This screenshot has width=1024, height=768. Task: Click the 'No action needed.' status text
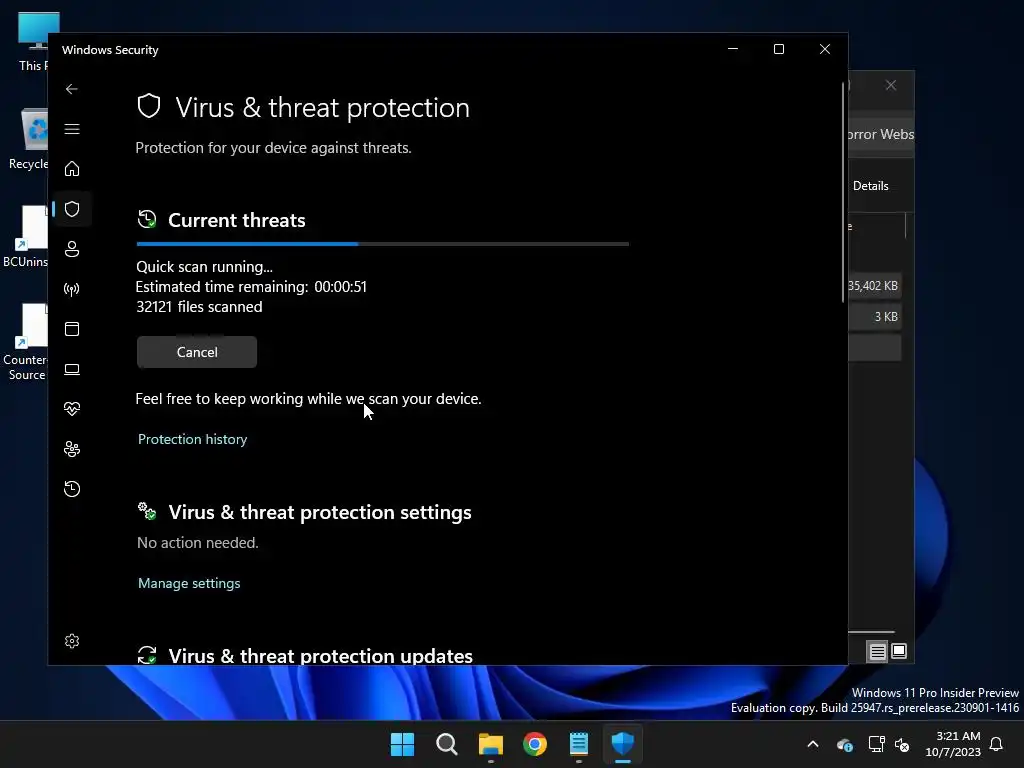198,543
